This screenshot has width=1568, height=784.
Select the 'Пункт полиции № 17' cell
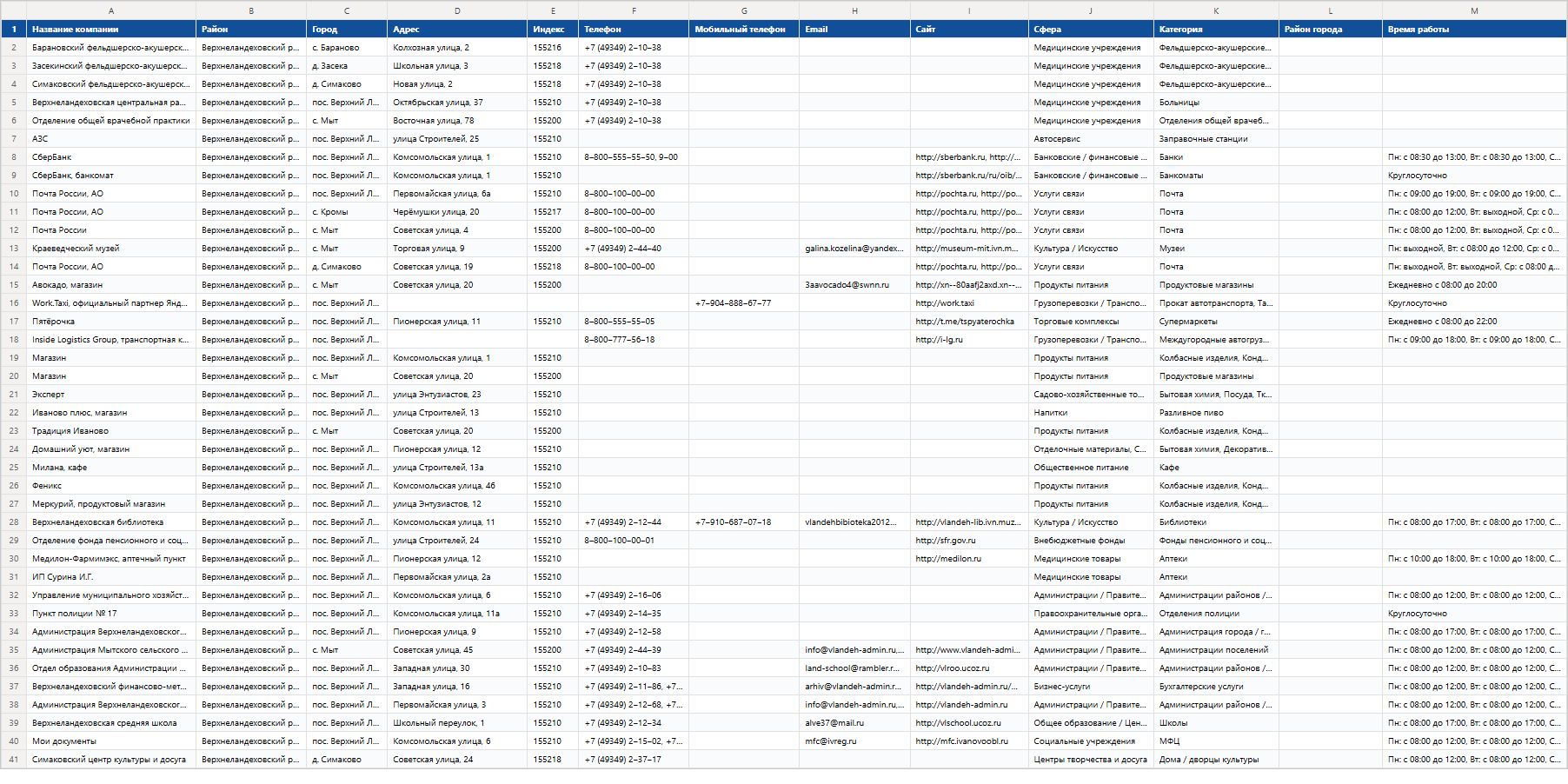coord(111,613)
